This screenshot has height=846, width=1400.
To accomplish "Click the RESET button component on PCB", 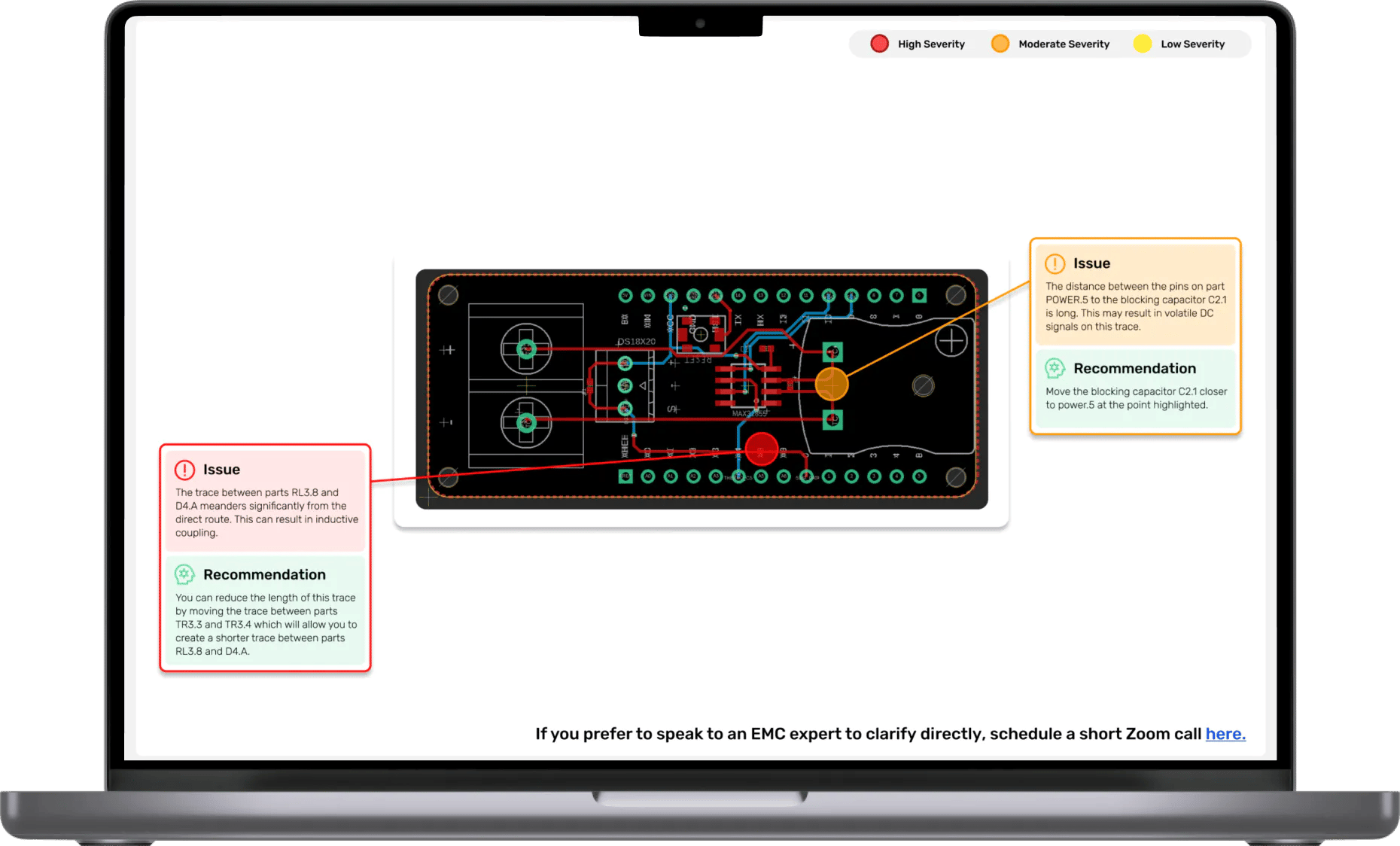I will click(700, 333).
